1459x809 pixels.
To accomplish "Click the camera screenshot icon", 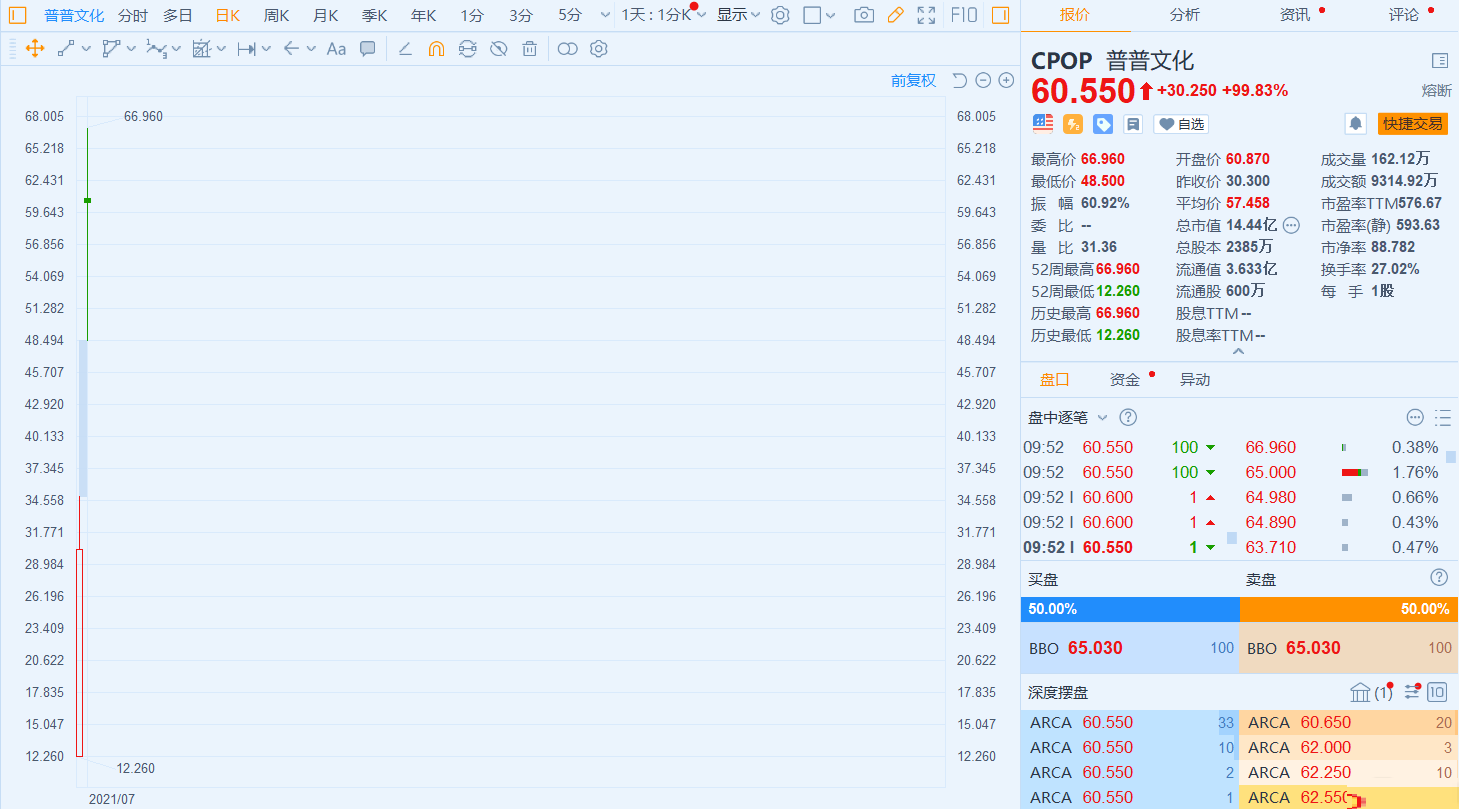I will tap(864, 15).
